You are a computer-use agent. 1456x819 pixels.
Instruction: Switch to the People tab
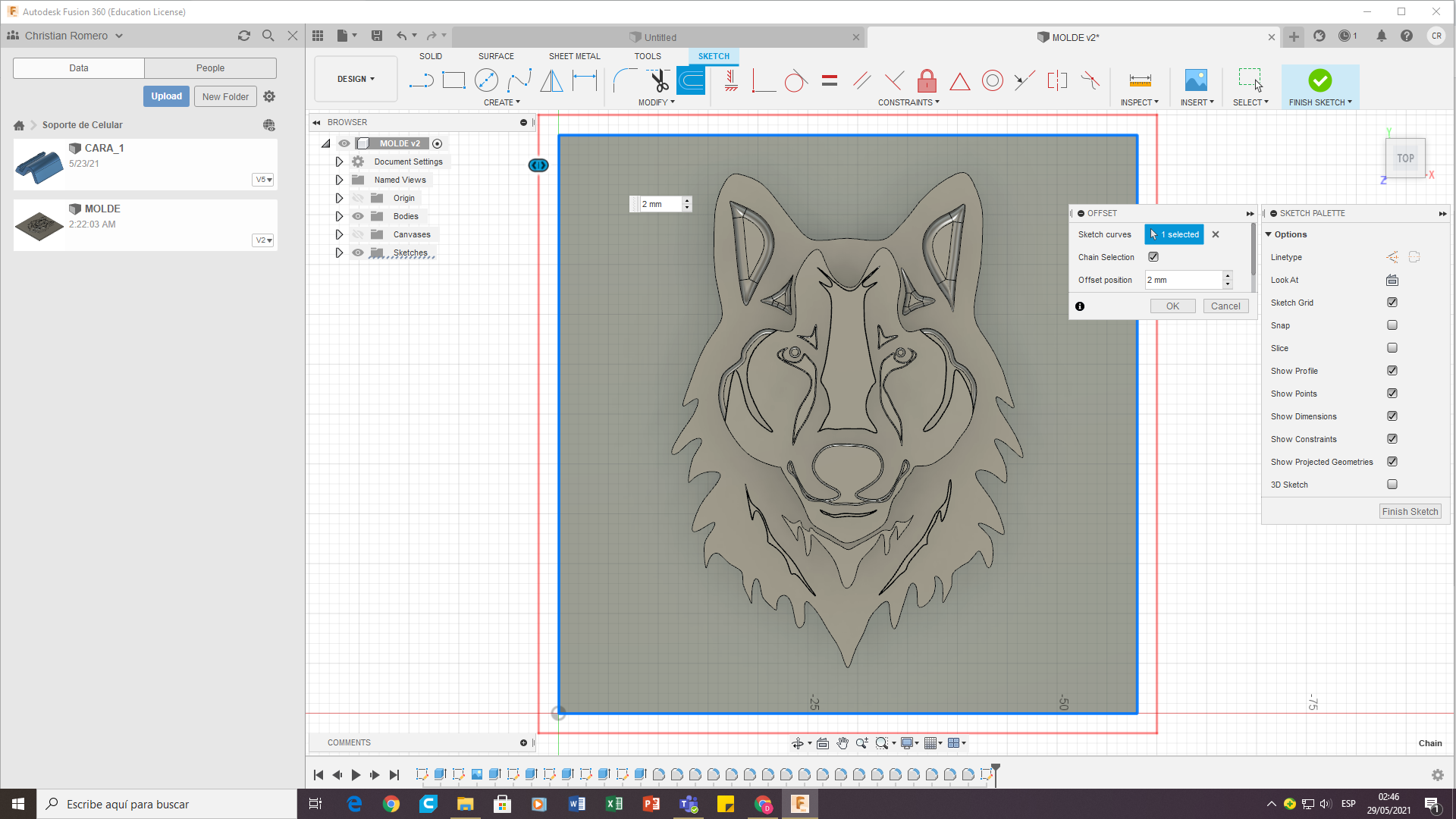coord(210,68)
